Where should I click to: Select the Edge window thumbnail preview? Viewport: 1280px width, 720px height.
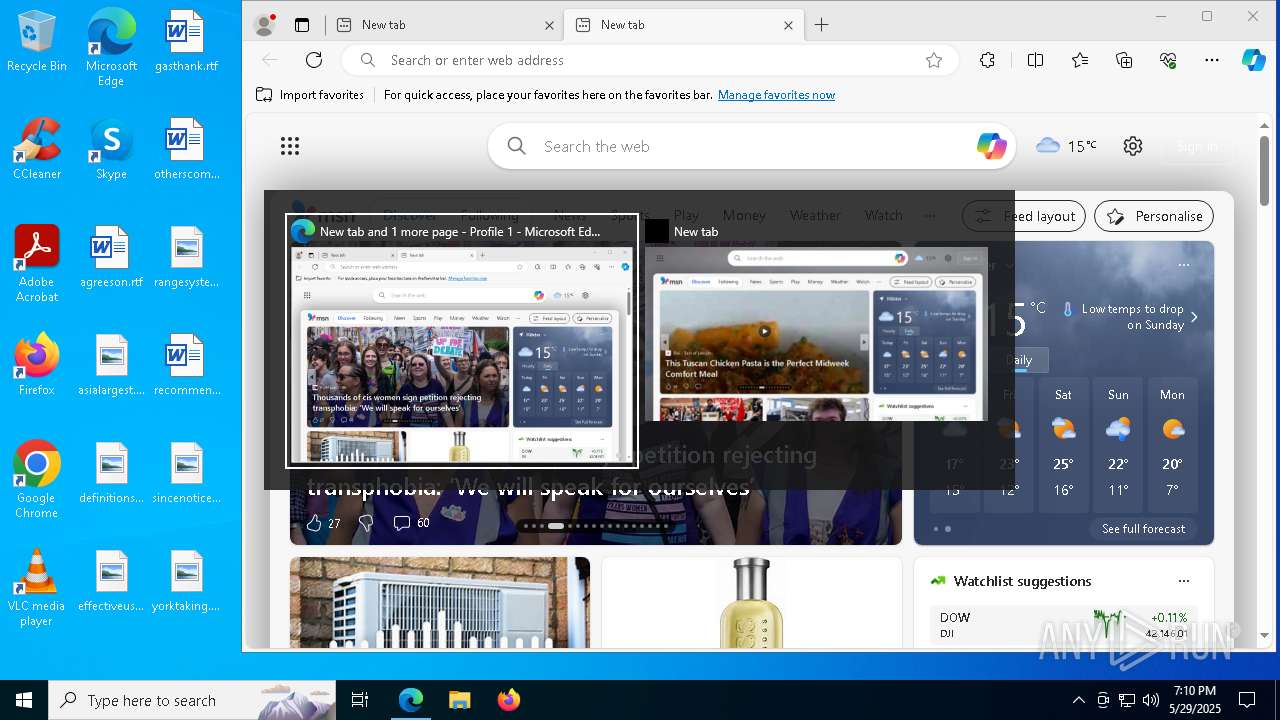click(x=462, y=341)
